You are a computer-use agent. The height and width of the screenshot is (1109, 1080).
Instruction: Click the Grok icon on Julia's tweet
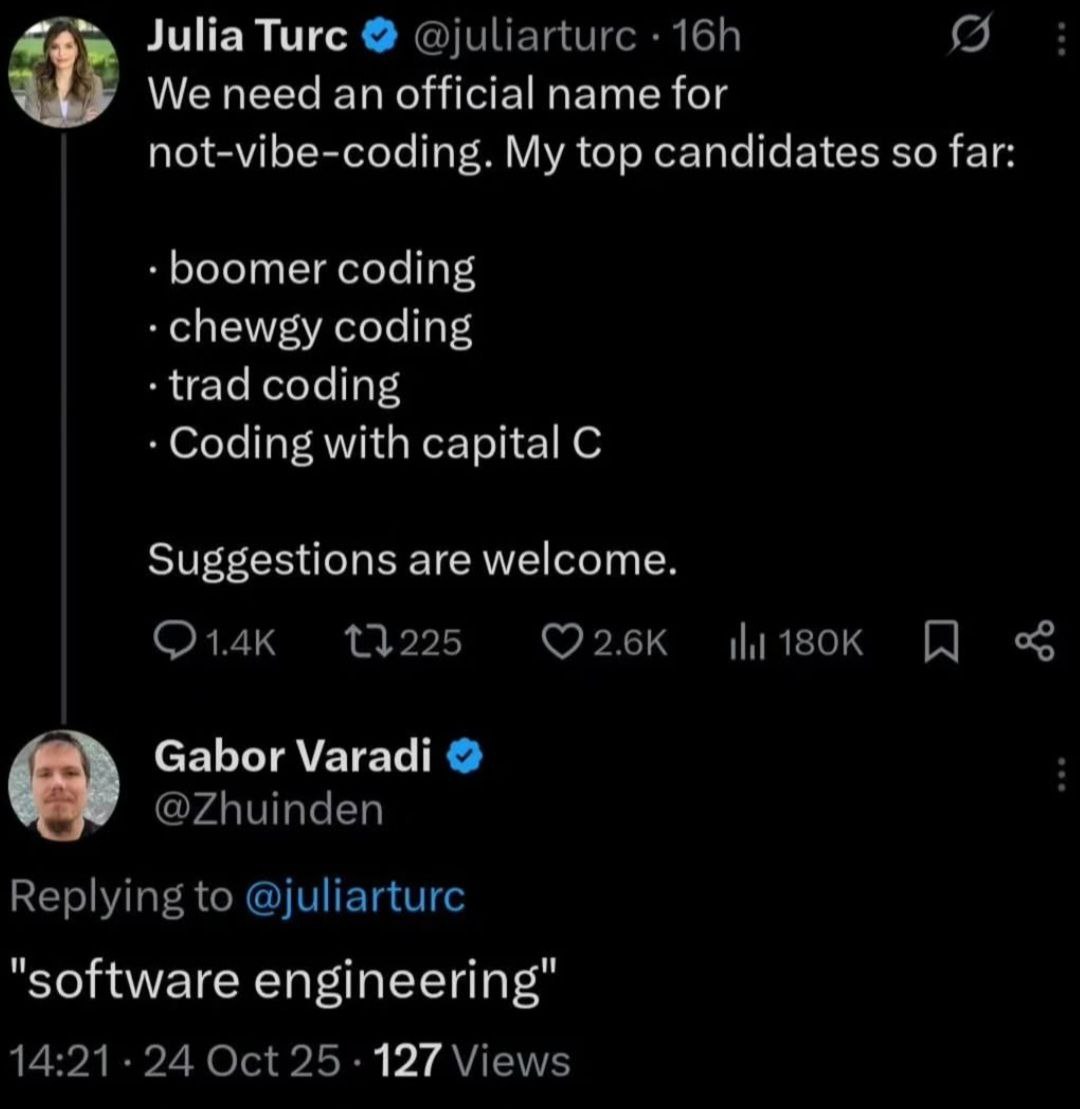(972, 36)
